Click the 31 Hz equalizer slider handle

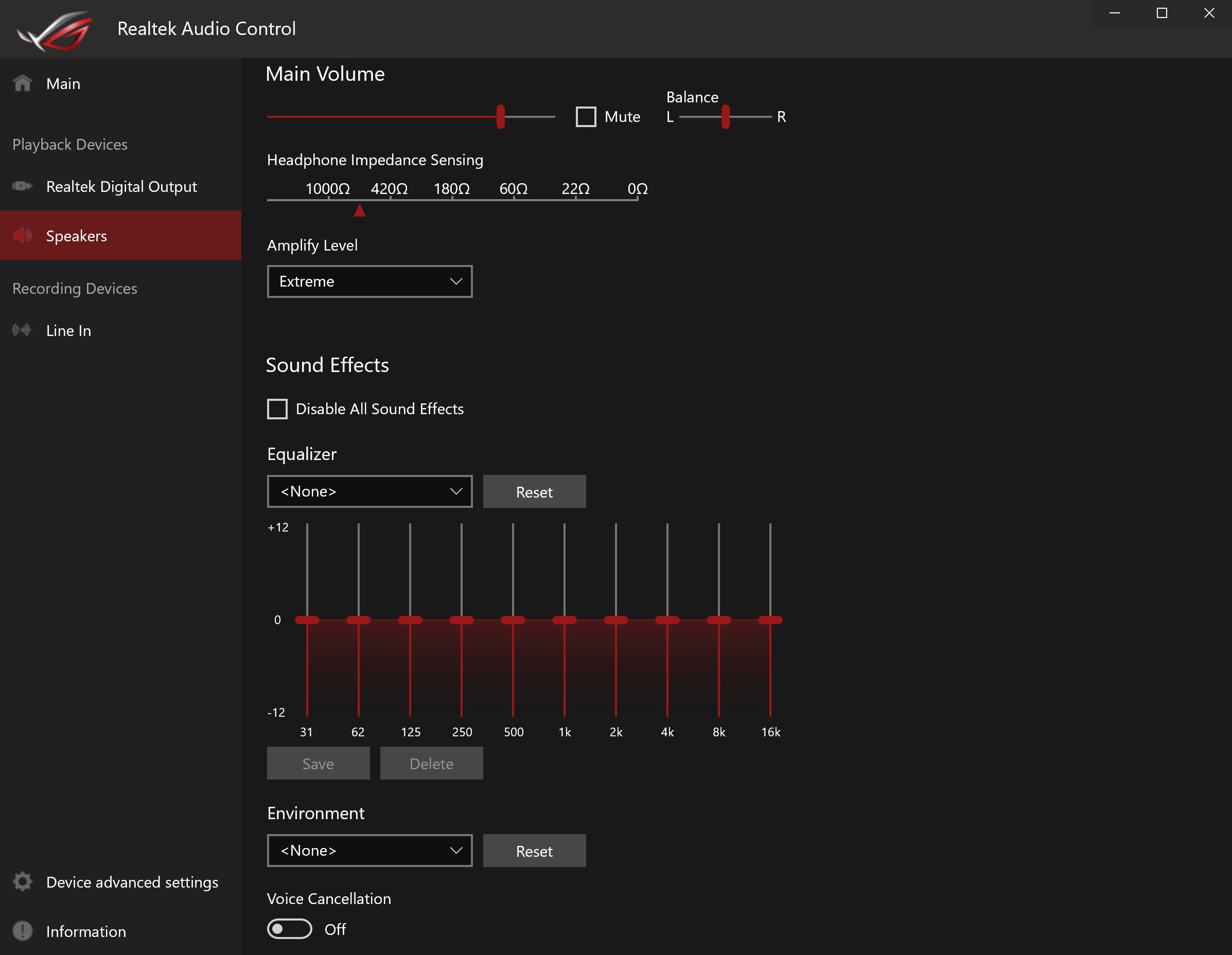[307, 620]
